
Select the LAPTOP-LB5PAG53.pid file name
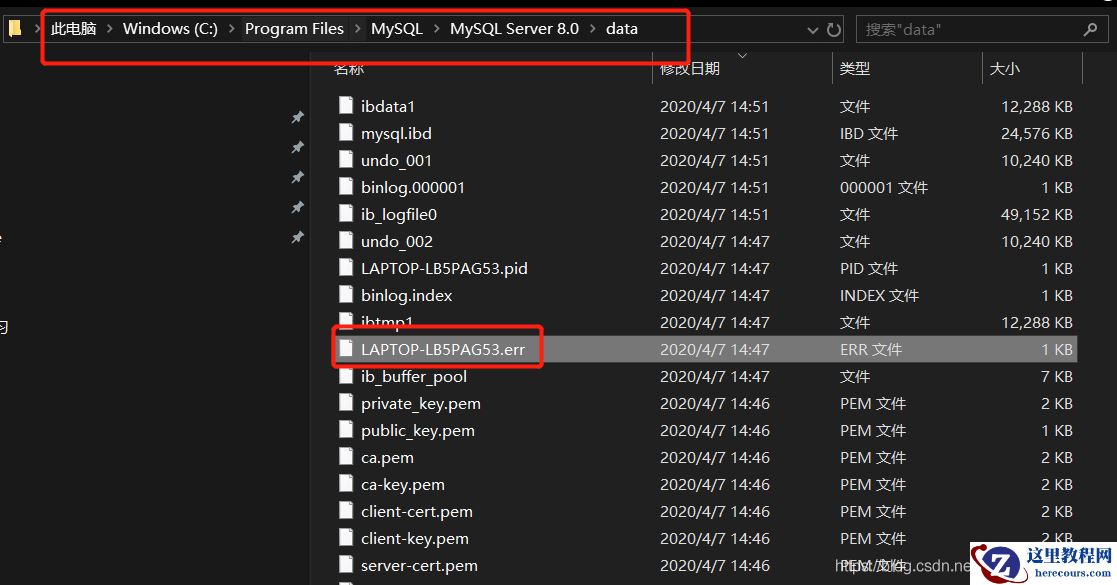pyautogui.click(x=444, y=269)
